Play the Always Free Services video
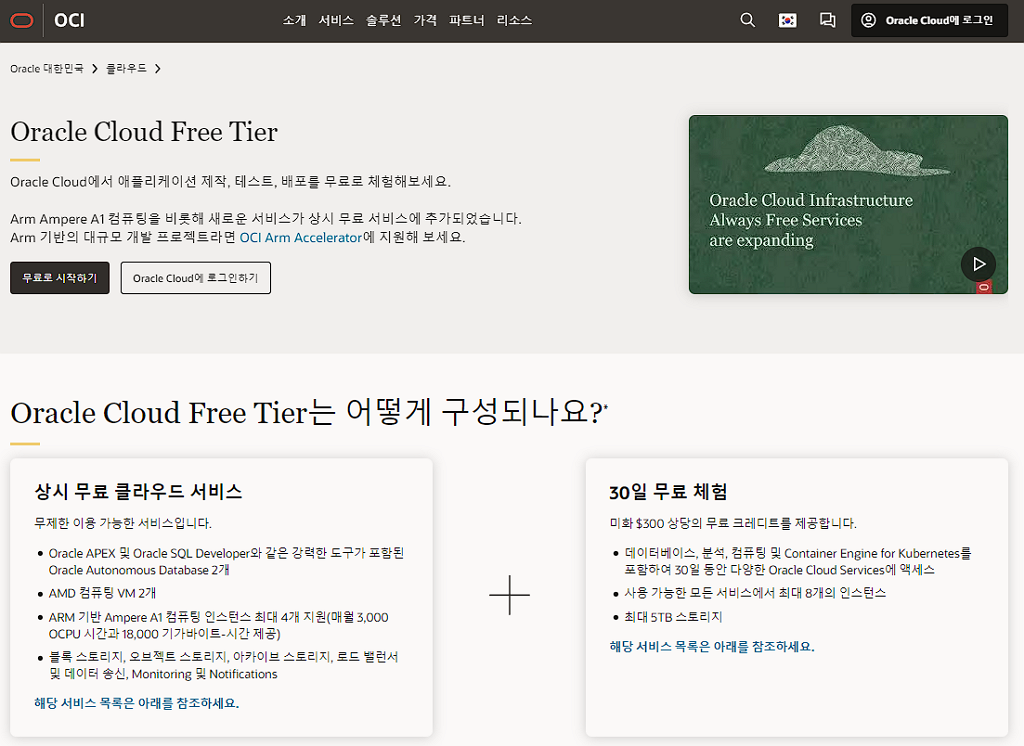This screenshot has width=1024, height=746. click(978, 264)
